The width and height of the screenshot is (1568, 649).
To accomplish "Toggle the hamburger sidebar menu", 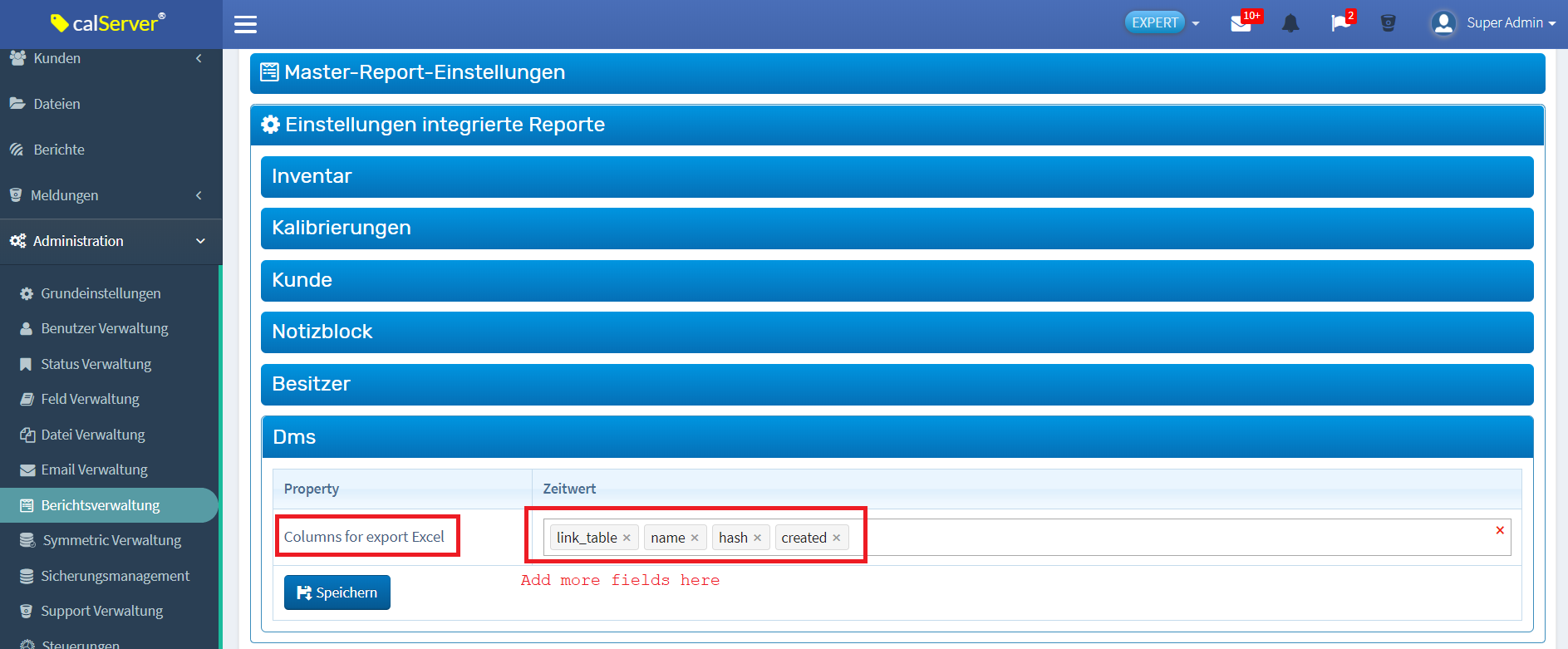I will (x=245, y=24).
